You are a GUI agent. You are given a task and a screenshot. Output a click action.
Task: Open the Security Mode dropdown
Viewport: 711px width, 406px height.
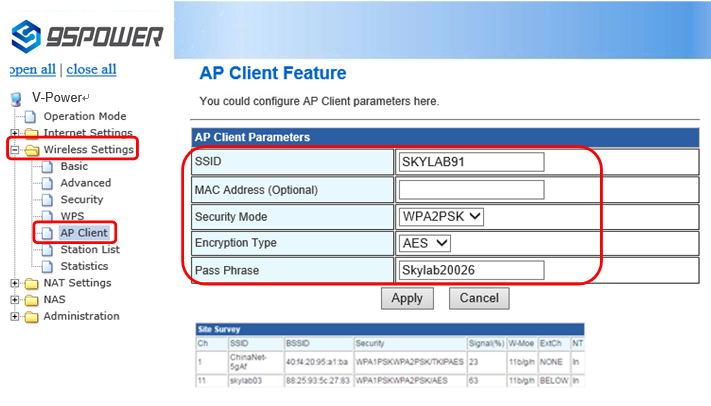tap(441, 216)
